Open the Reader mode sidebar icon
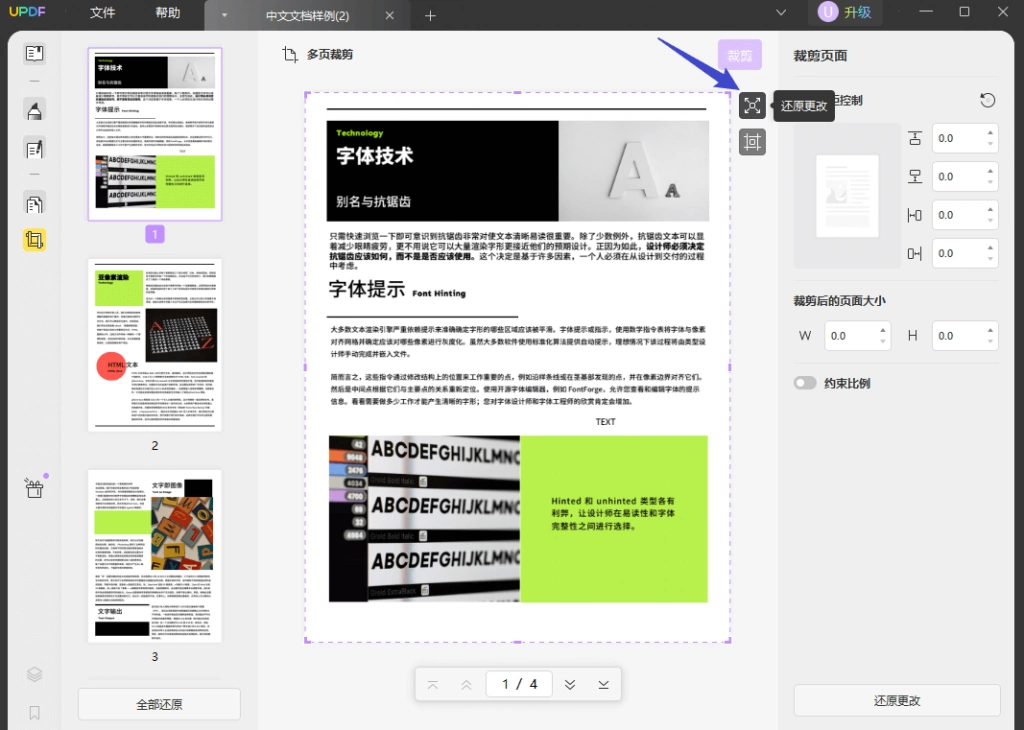The width and height of the screenshot is (1024, 730). [x=35, y=54]
